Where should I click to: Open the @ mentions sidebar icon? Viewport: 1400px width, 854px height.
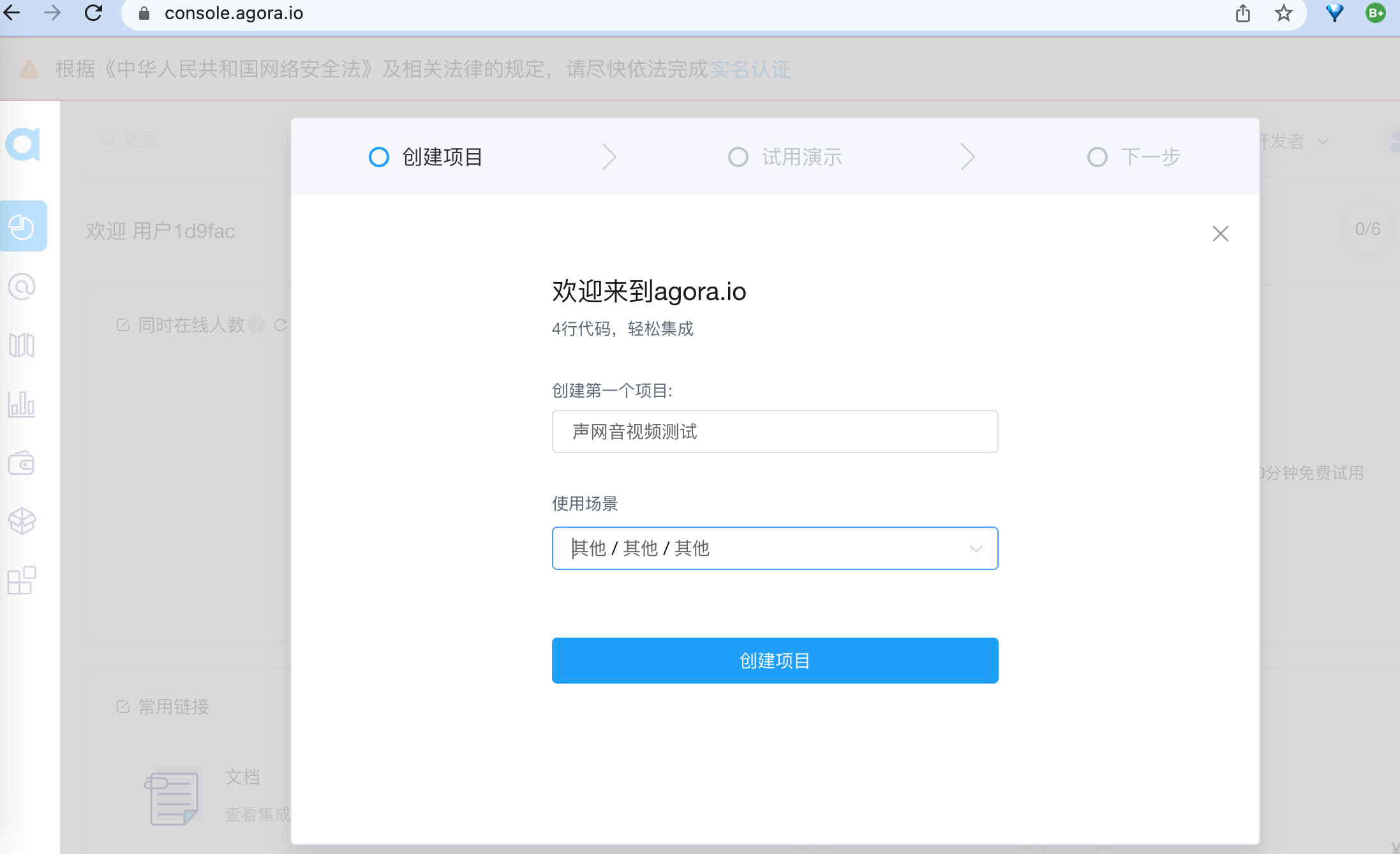22,287
